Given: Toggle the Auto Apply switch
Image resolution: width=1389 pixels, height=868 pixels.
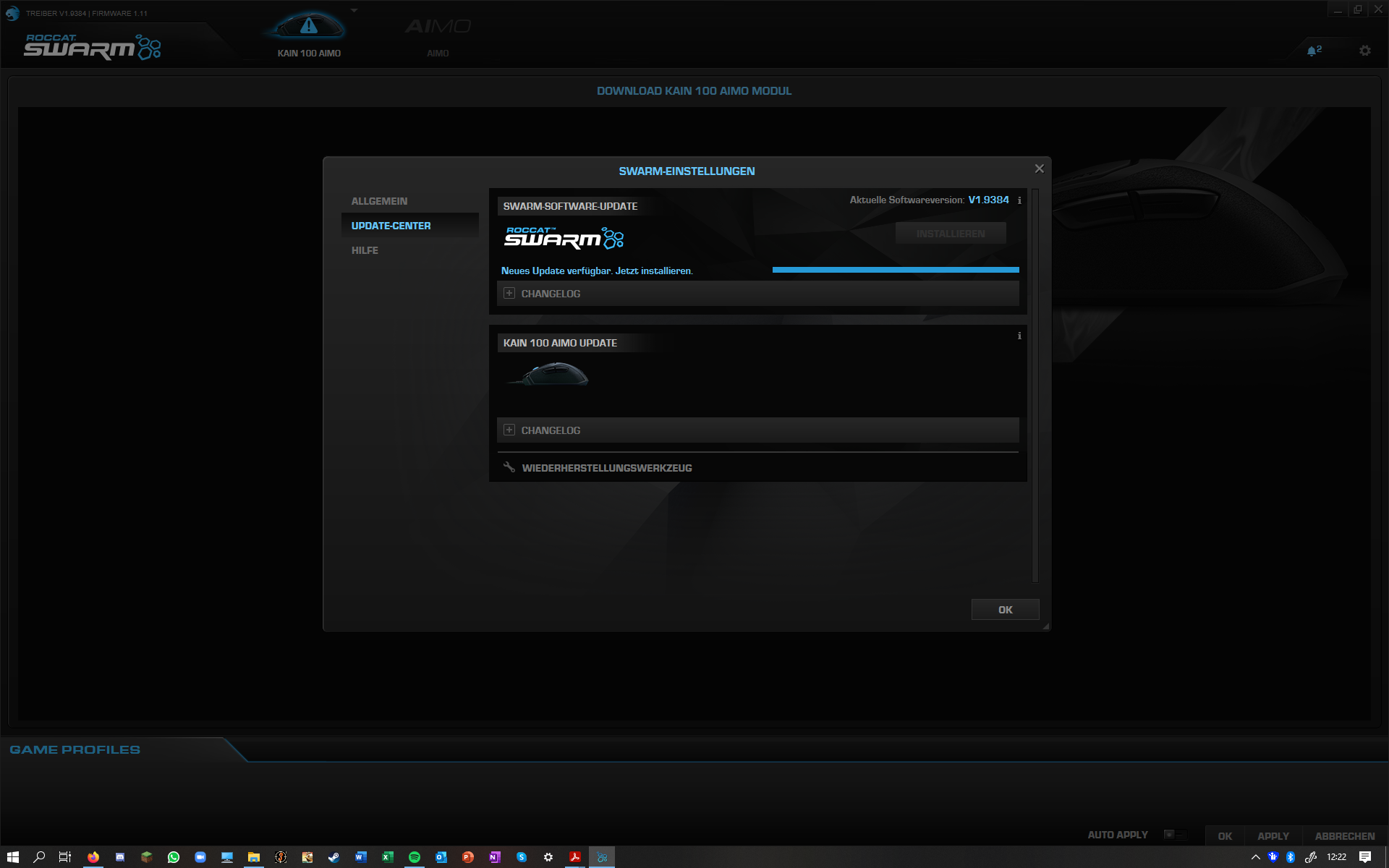Looking at the screenshot, I should pos(1174,835).
